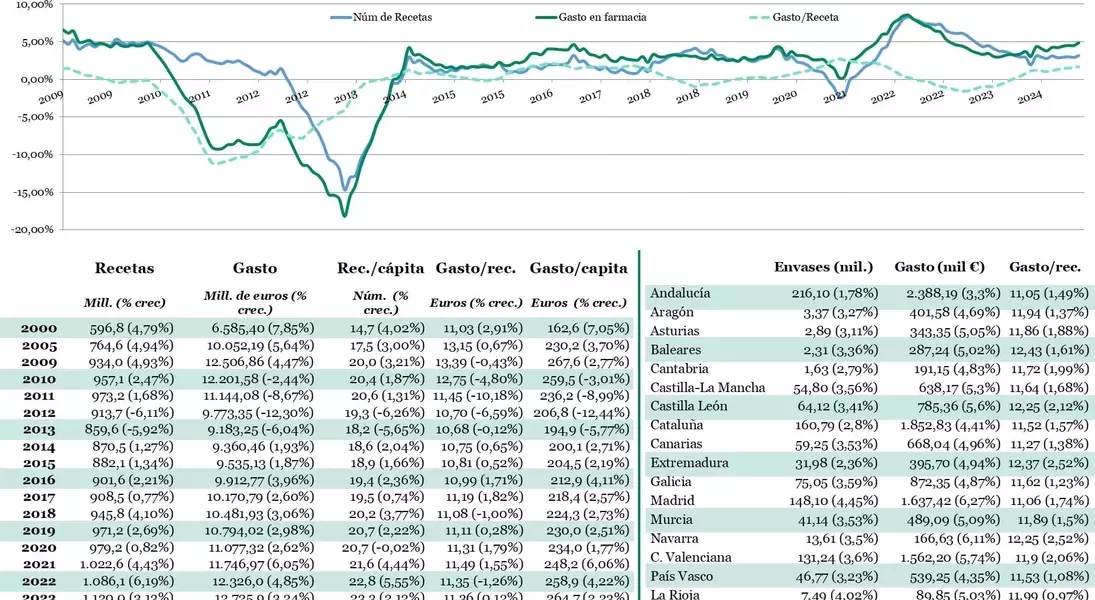This screenshot has height=600, width=1095.
Task: Select the "Recetas" column header
Action: (x=123, y=268)
